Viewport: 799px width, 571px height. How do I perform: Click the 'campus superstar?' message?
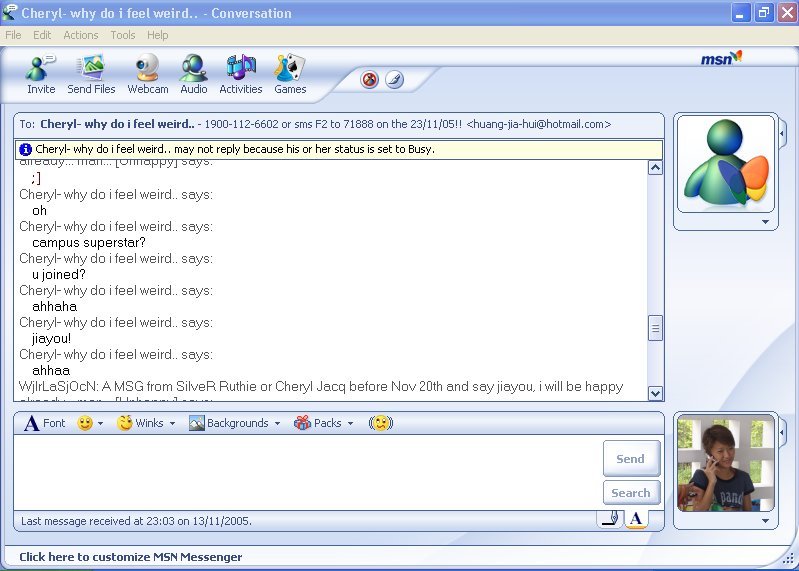coord(89,242)
